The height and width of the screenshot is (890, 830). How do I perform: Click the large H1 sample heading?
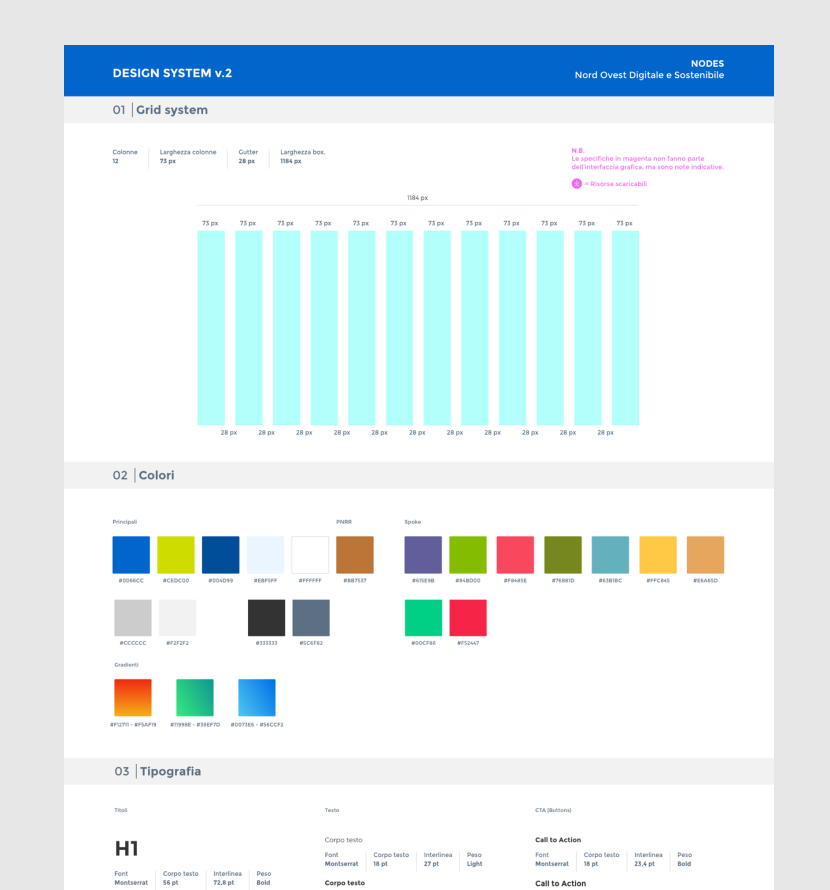coord(127,849)
